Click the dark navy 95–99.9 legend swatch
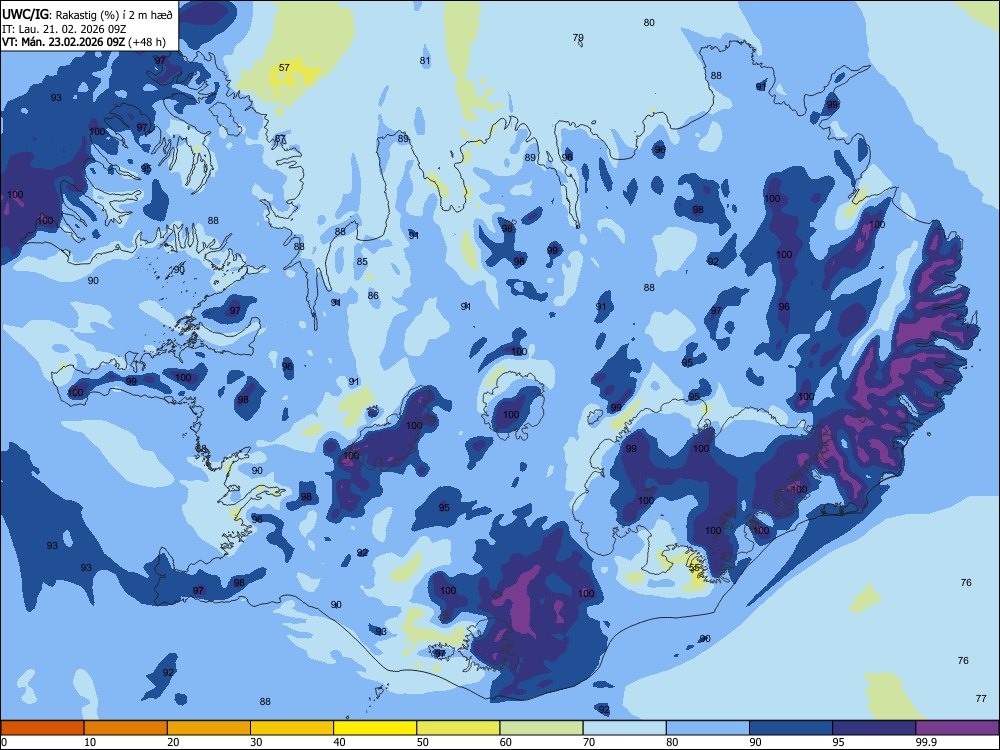1000x750 pixels. coord(874,728)
